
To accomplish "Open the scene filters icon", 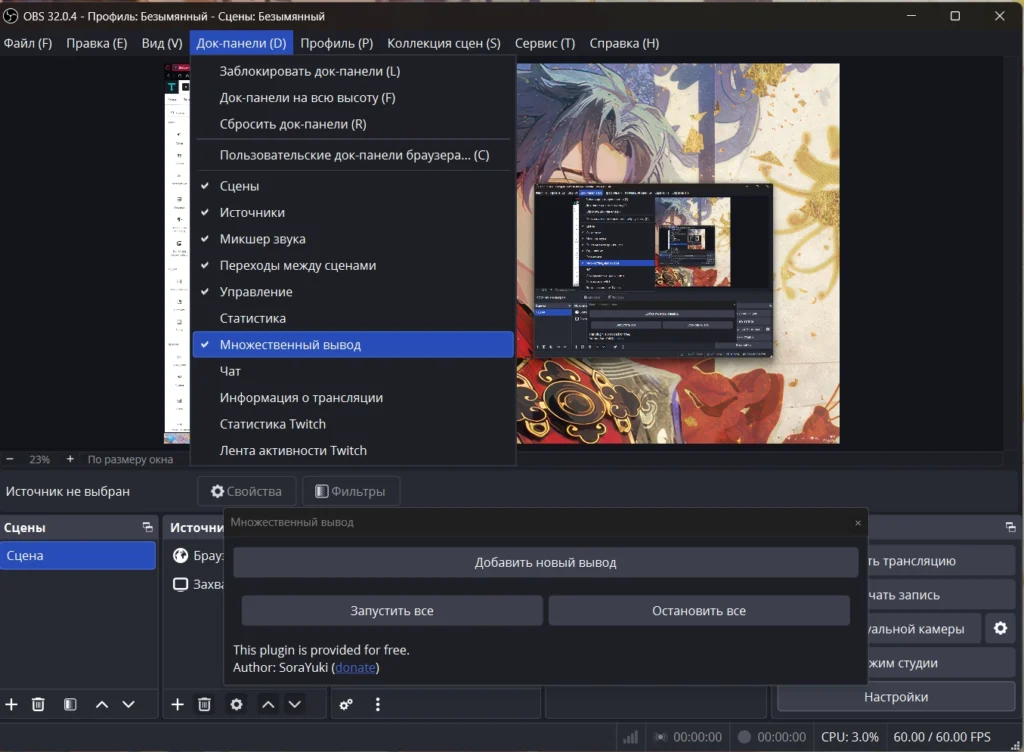I will [69, 704].
